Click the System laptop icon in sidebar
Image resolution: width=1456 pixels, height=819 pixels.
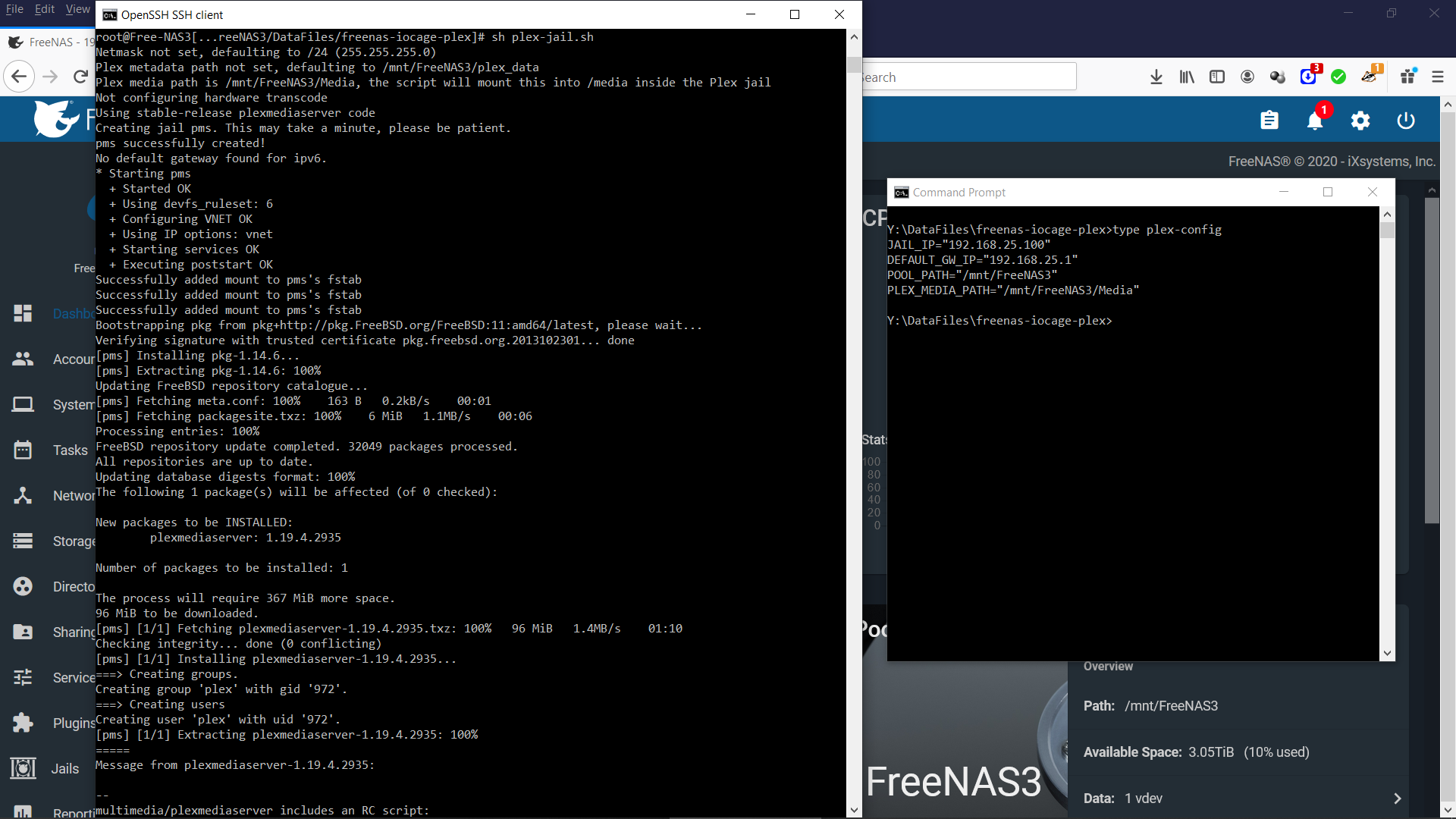23,404
